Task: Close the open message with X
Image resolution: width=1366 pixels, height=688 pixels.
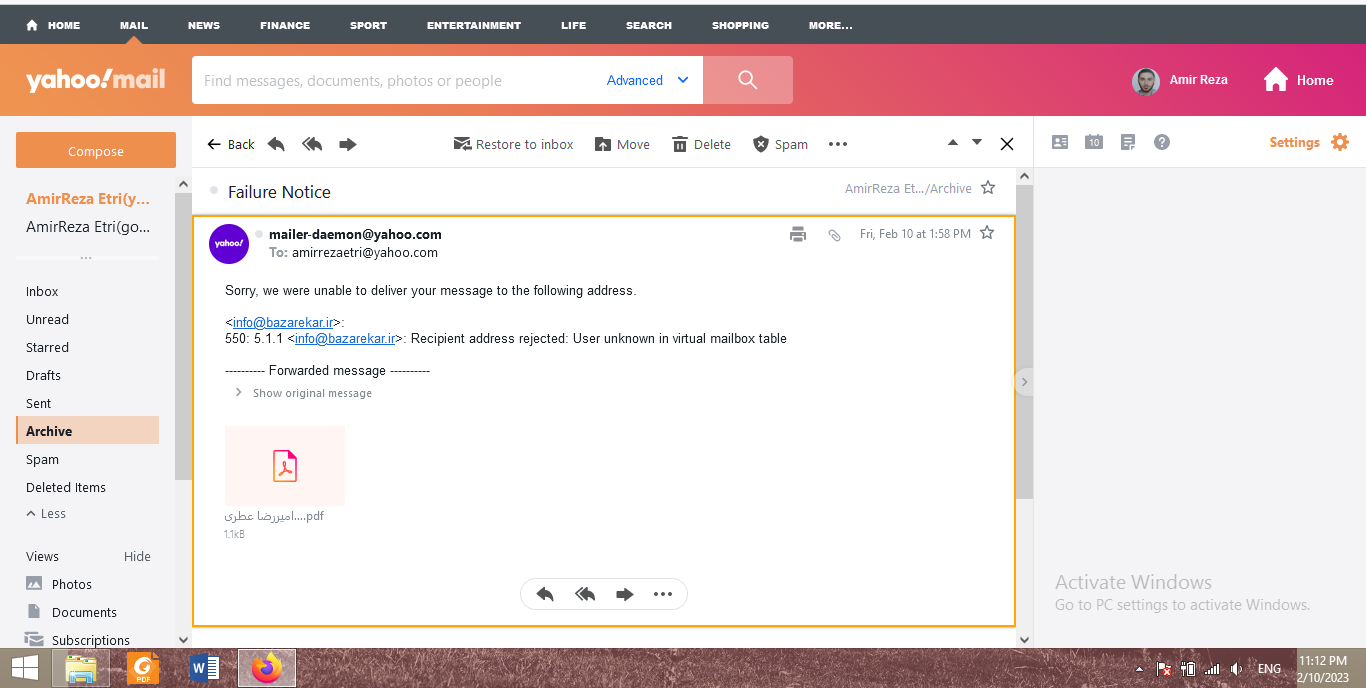Action: coord(1007,144)
